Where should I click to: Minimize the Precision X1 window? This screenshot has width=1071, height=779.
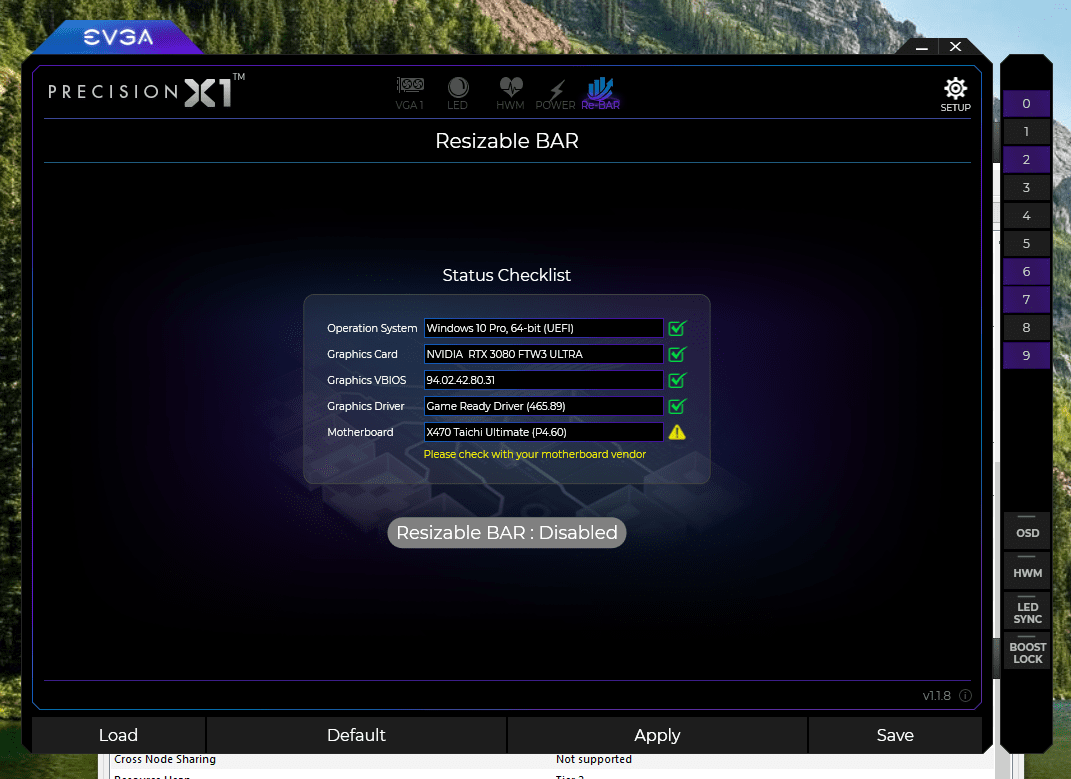coord(921,47)
